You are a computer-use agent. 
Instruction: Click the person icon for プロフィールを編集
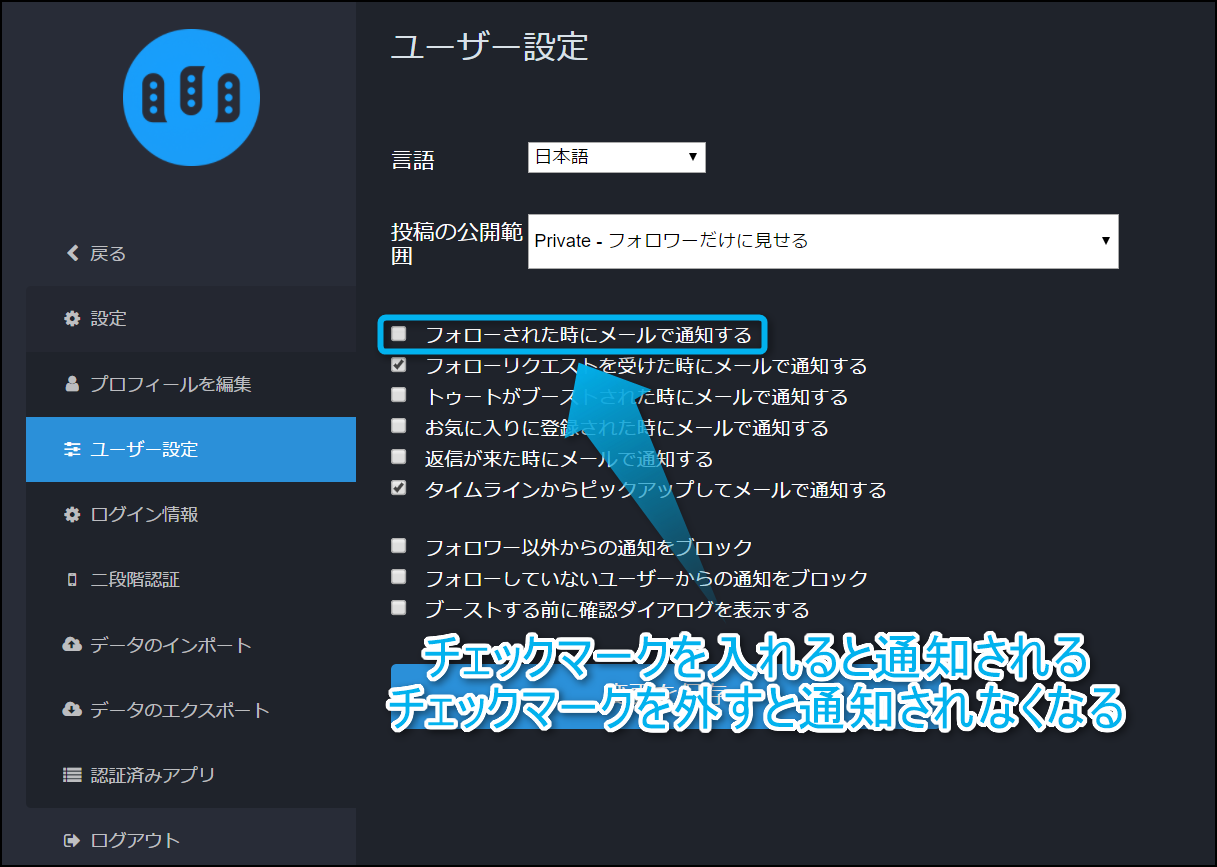pyautogui.click(x=72, y=384)
